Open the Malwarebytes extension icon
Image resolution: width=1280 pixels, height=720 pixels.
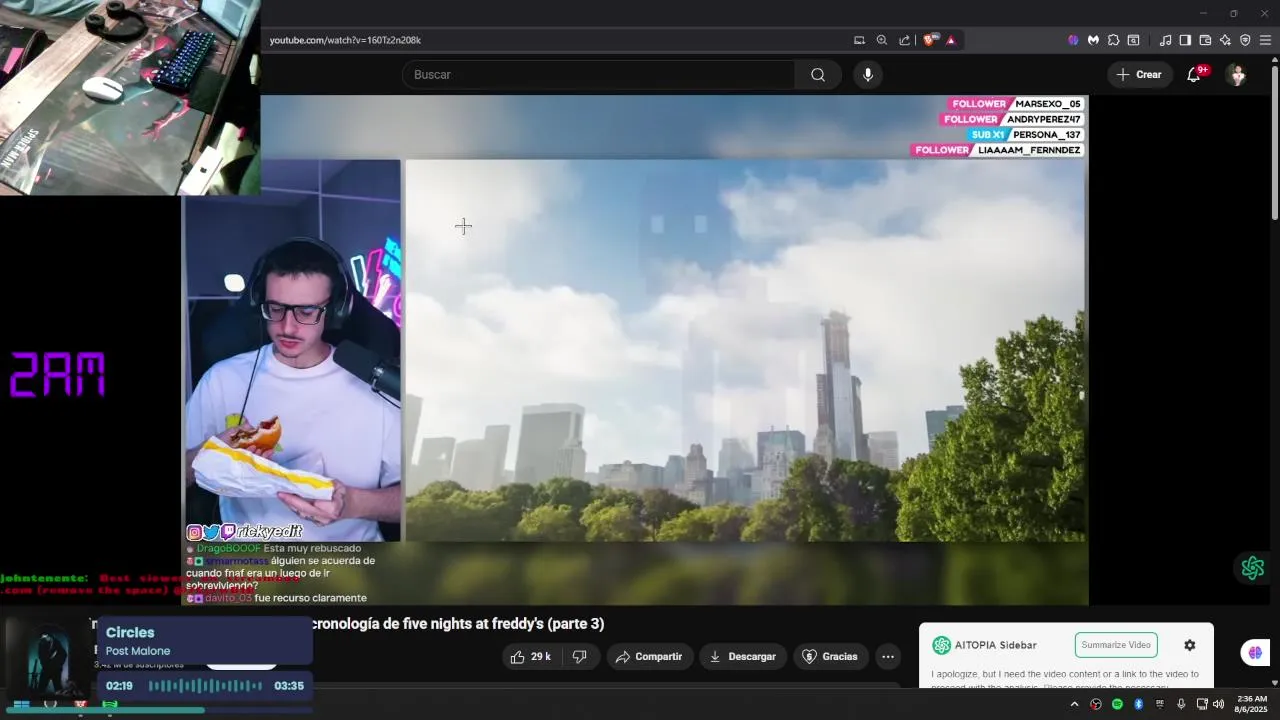point(1093,40)
